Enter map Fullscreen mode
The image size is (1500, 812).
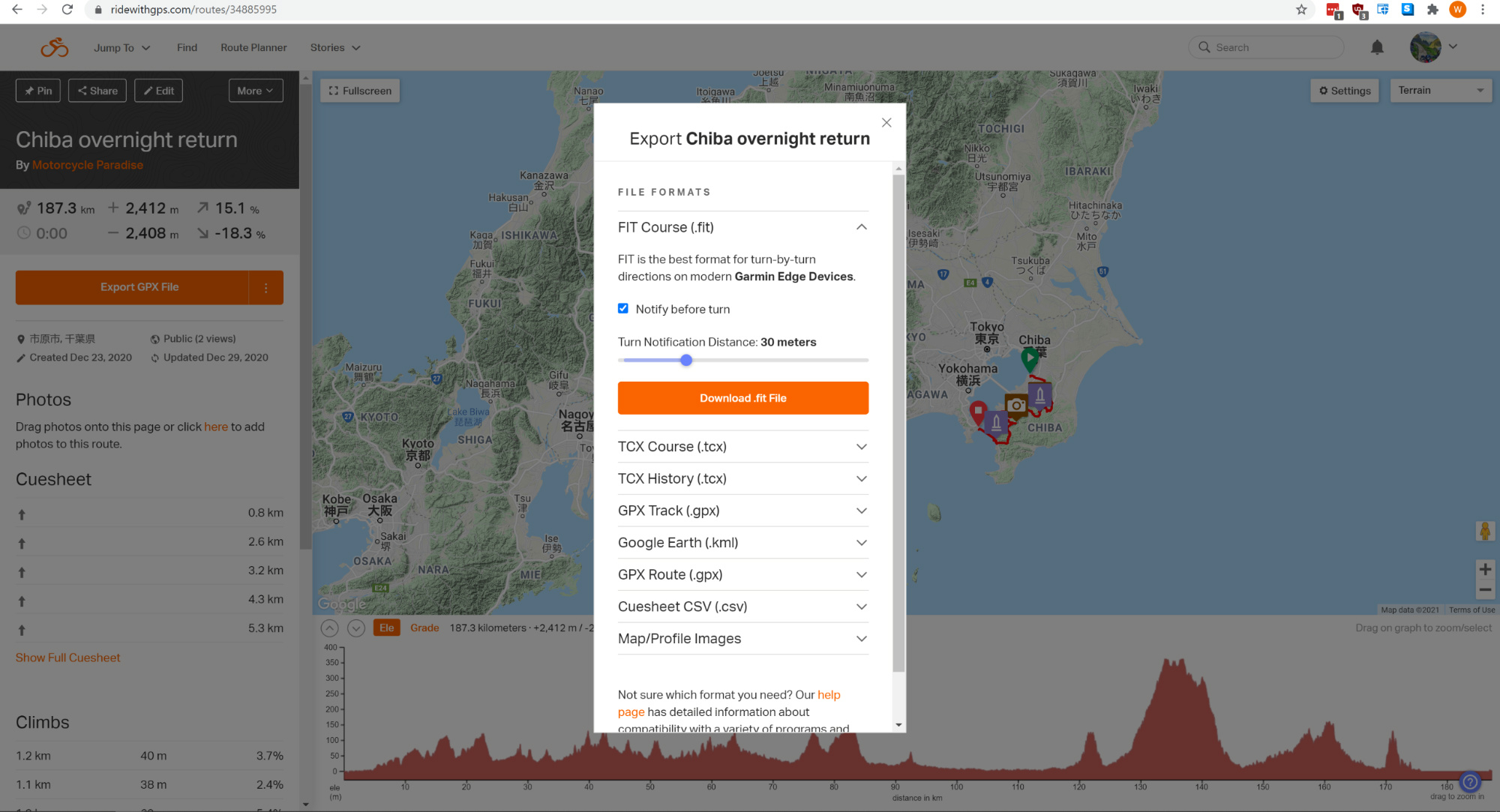tap(360, 91)
